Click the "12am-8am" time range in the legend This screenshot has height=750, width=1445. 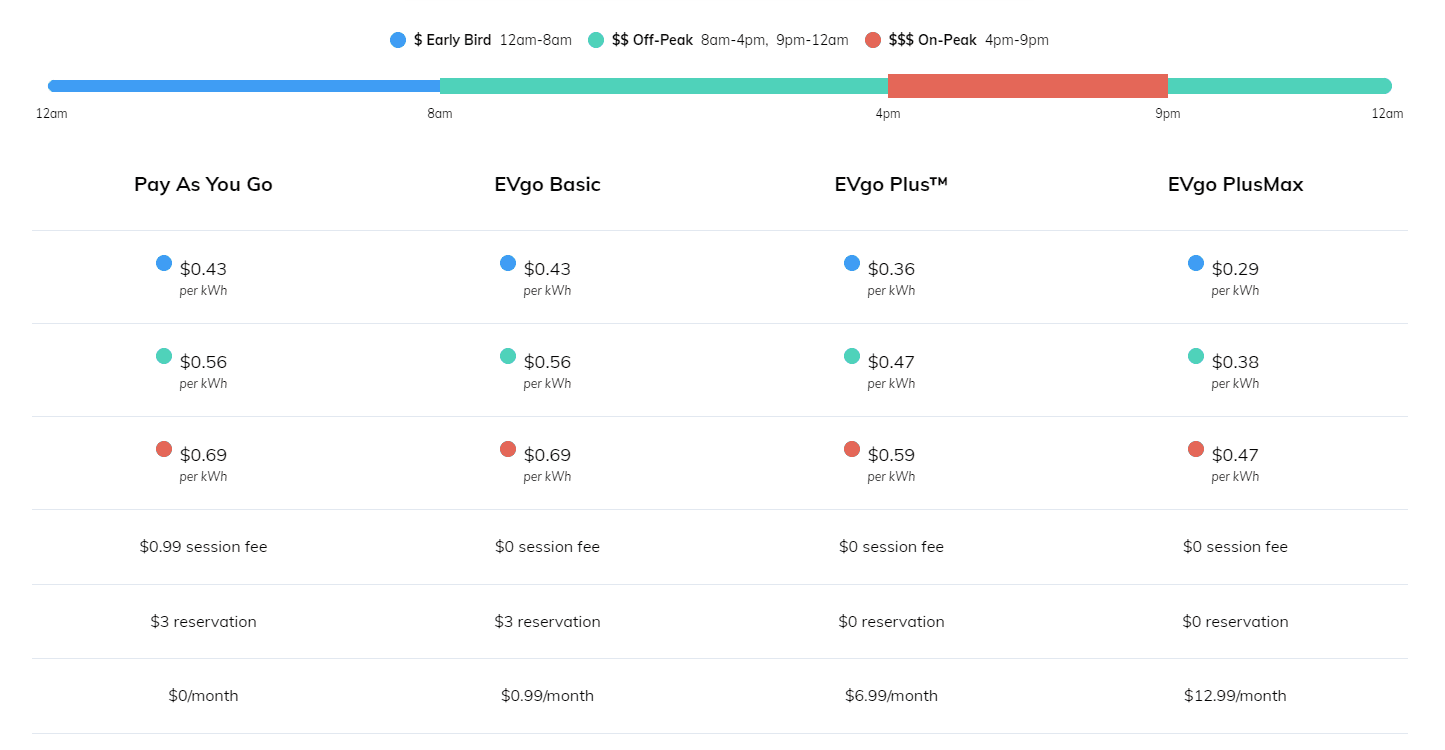click(536, 40)
